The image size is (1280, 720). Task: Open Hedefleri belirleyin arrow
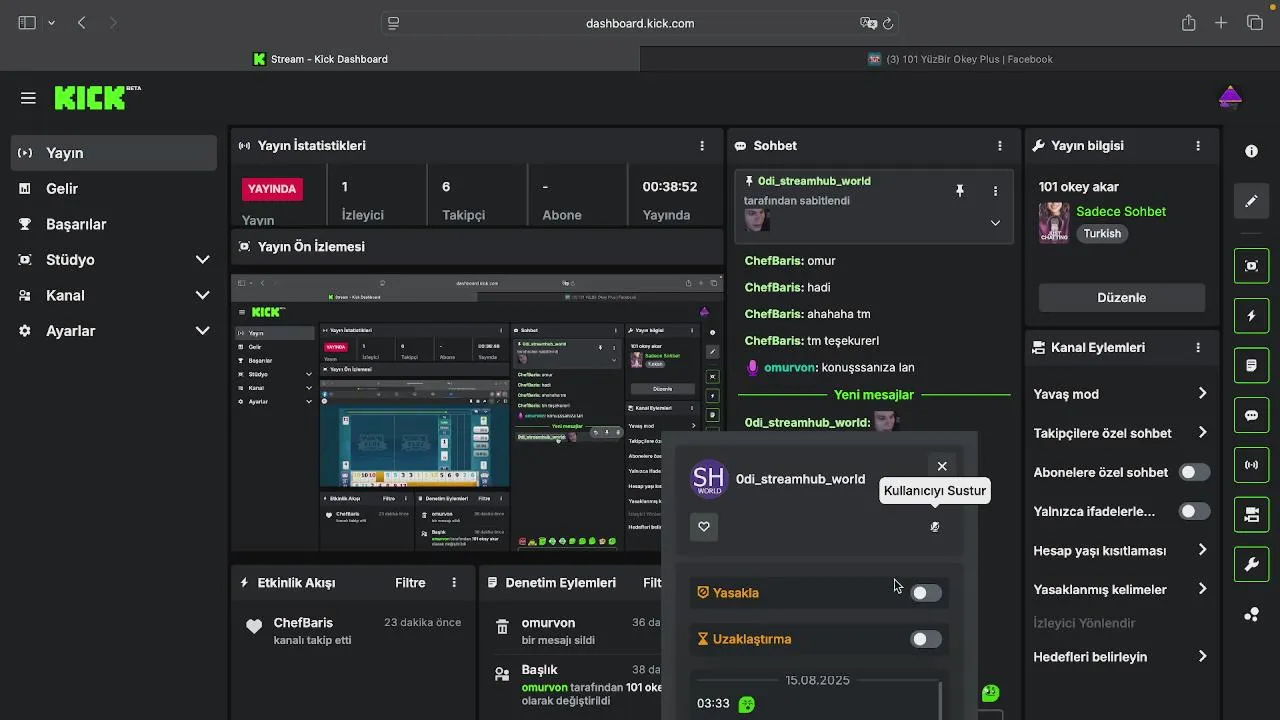click(1202, 657)
